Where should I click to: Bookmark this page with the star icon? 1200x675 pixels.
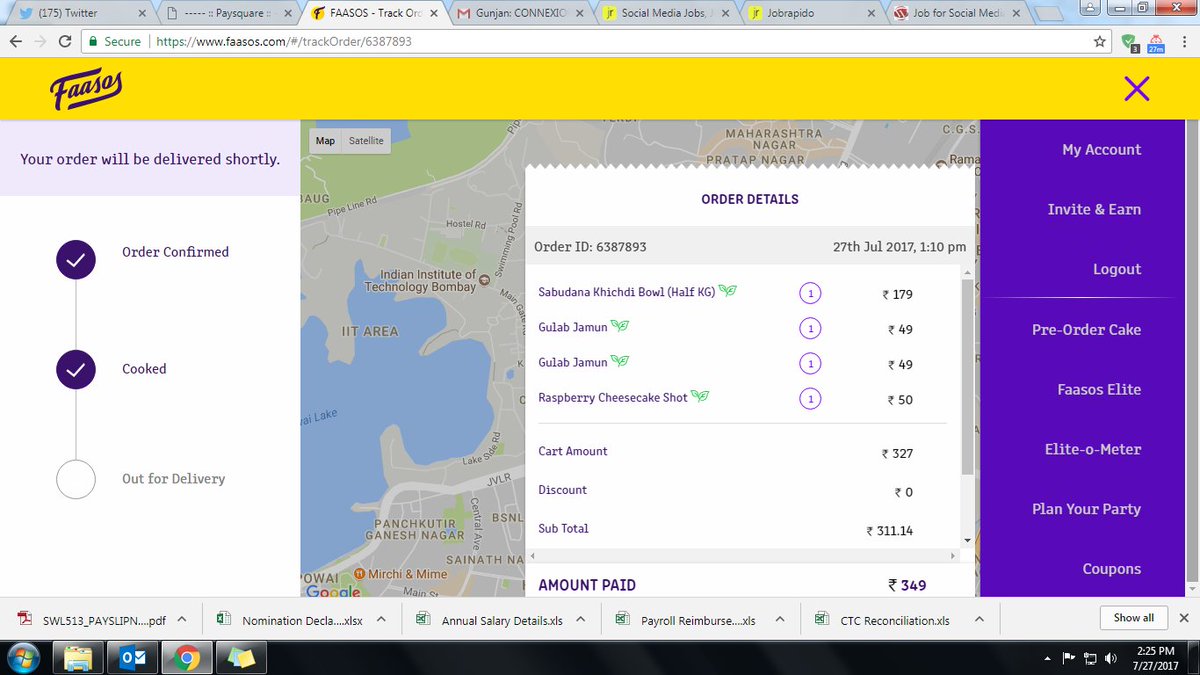[x=1100, y=42]
